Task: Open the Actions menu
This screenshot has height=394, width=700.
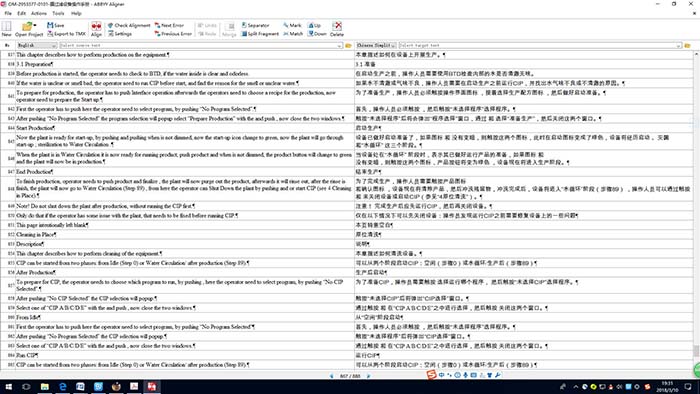Action: pos(39,13)
